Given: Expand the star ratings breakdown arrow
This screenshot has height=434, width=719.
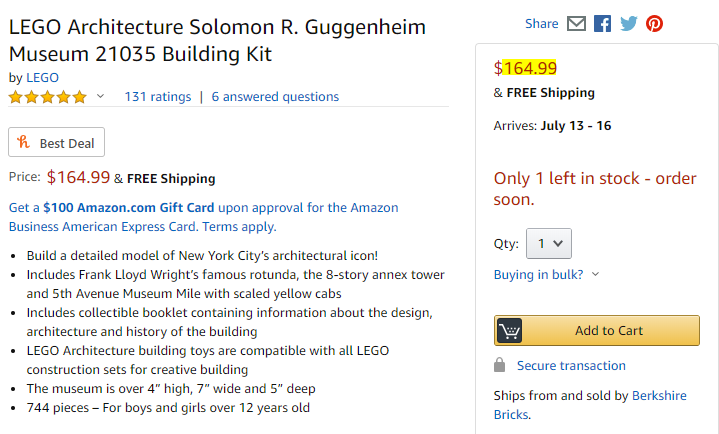Looking at the screenshot, I should click(x=100, y=97).
